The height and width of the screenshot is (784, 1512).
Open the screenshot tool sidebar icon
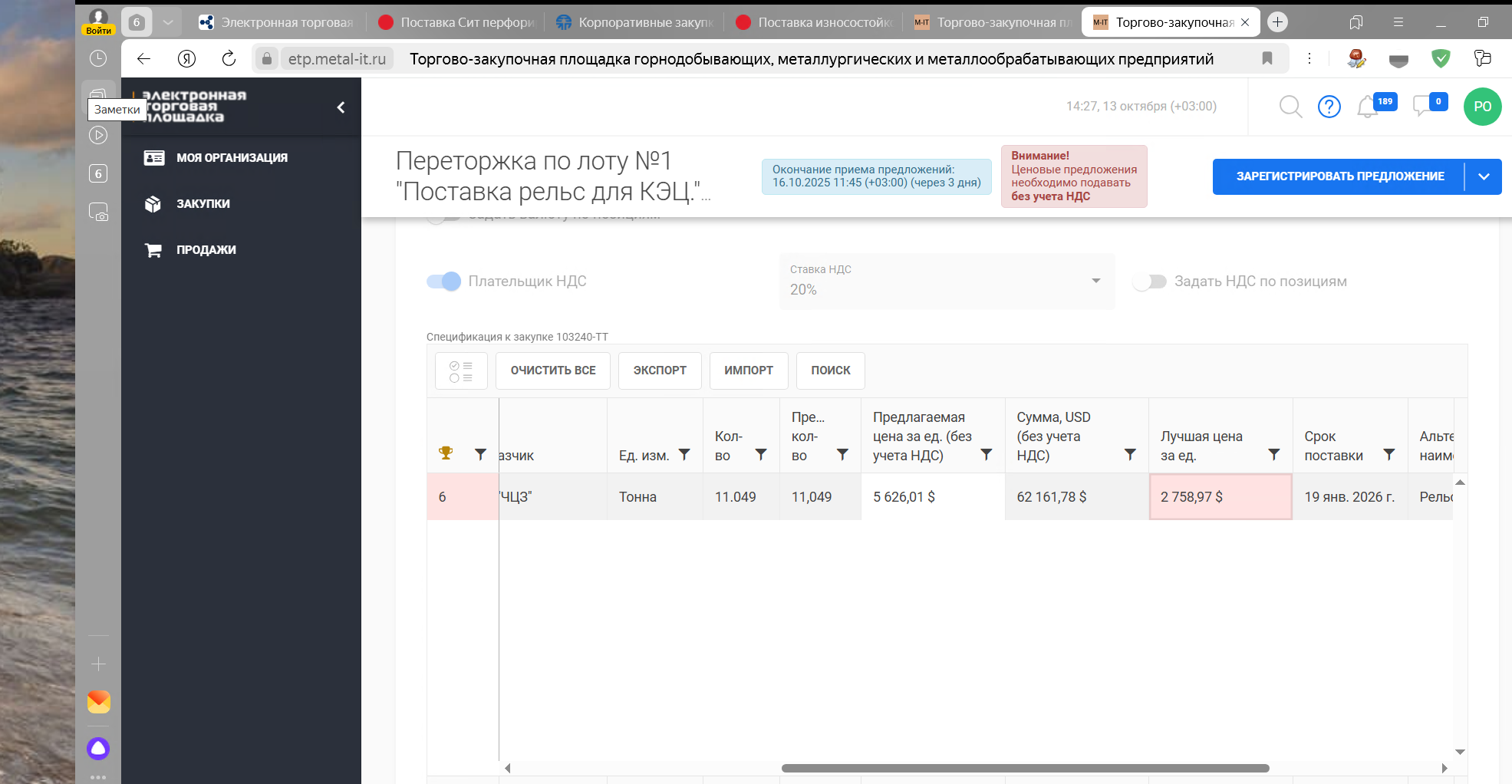click(98, 212)
